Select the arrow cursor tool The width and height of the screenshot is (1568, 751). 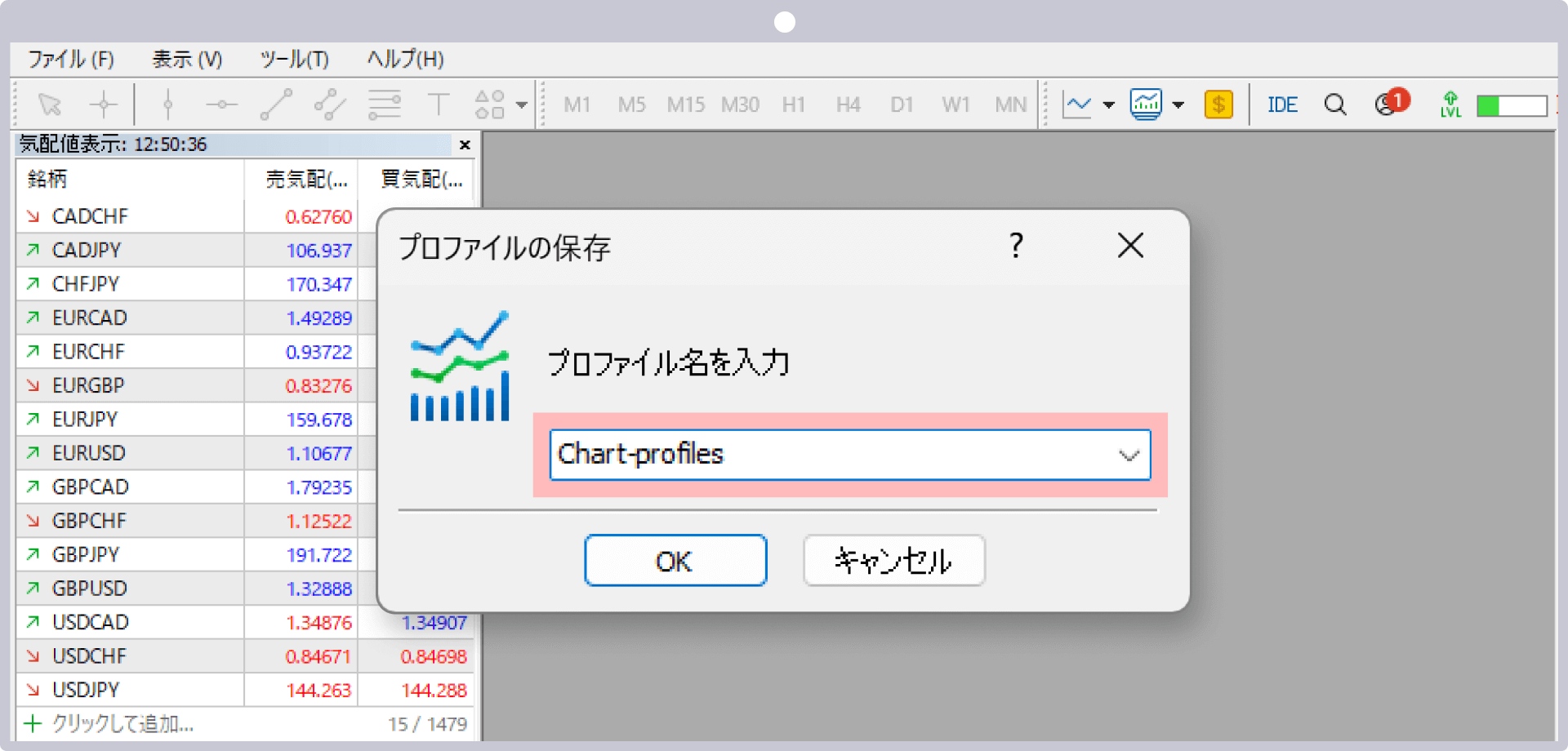(50, 104)
